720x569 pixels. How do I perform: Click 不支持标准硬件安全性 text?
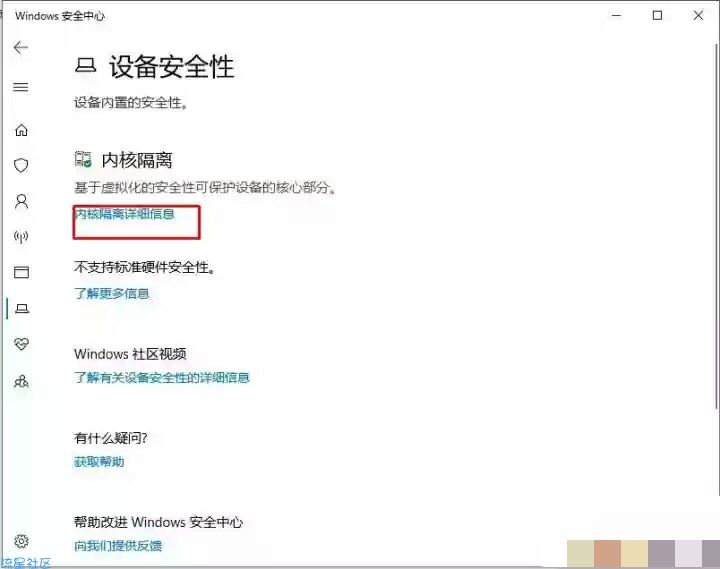coord(144,267)
